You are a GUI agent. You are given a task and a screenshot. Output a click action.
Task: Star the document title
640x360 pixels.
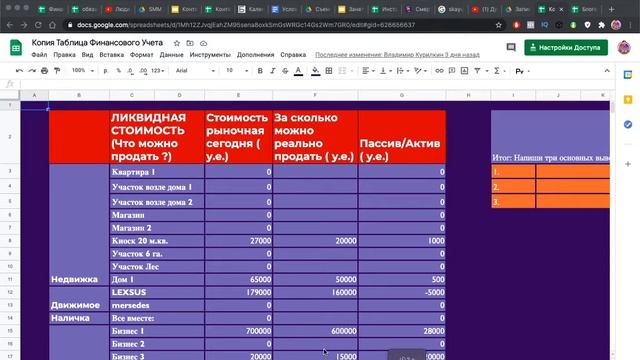click(177, 43)
